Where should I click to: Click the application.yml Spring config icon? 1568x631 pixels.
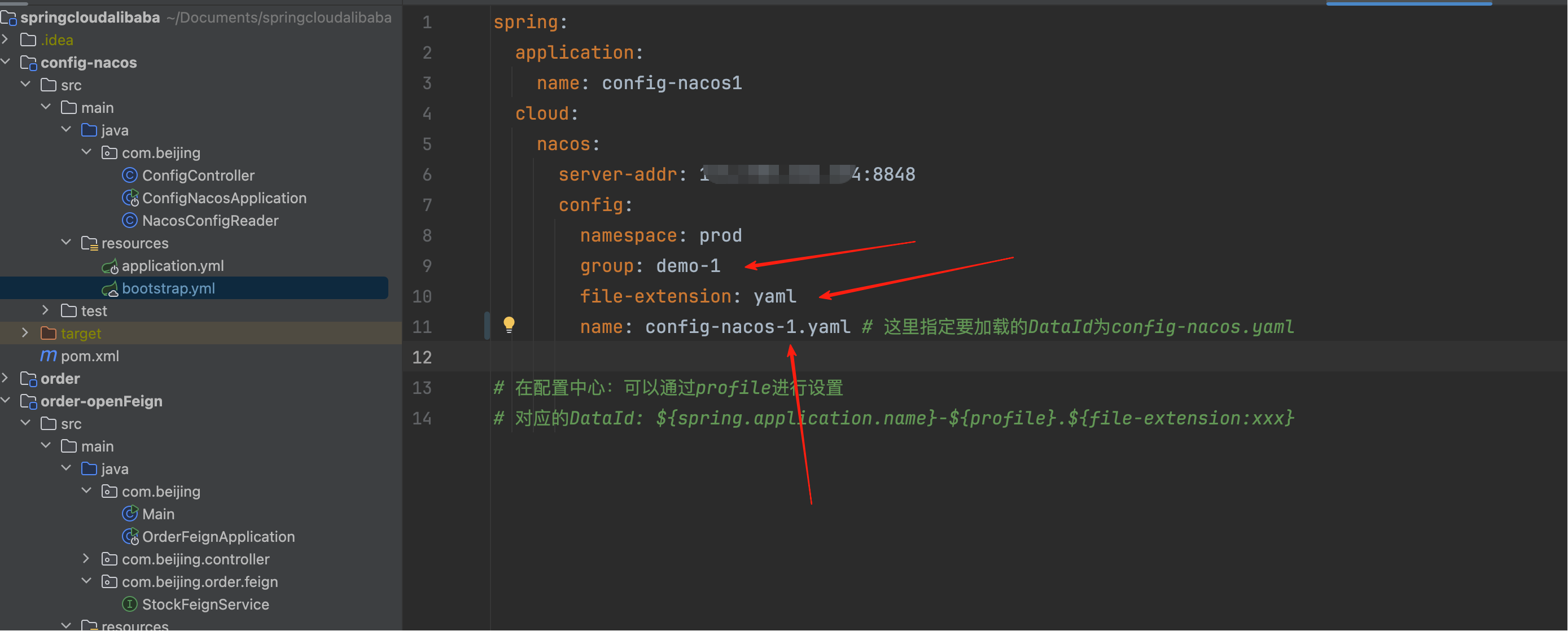(x=110, y=266)
